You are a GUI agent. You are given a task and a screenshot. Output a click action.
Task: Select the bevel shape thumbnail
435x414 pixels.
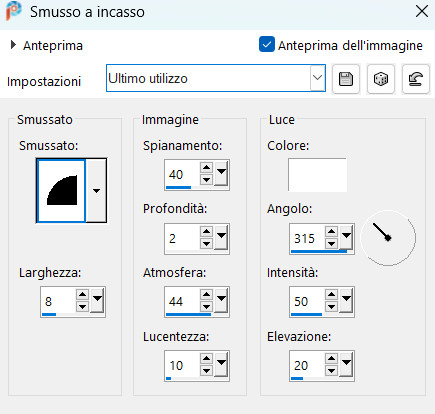pyautogui.click(x=61, y=191)
